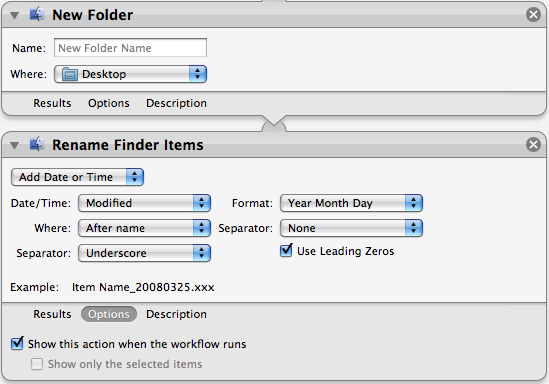Show Options tab of the New Folder action
The height and width of the screenshot is (384, 549).
click(109, 103)
